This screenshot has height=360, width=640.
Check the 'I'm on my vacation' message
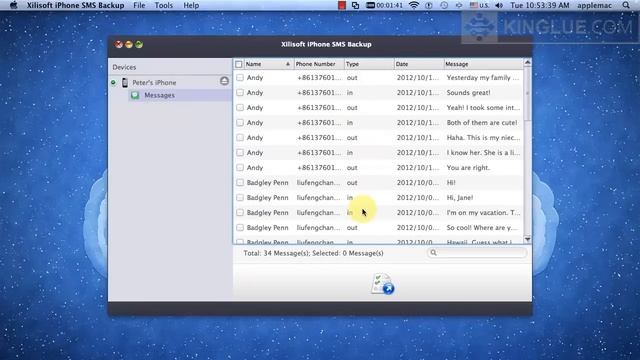point(240,213)
